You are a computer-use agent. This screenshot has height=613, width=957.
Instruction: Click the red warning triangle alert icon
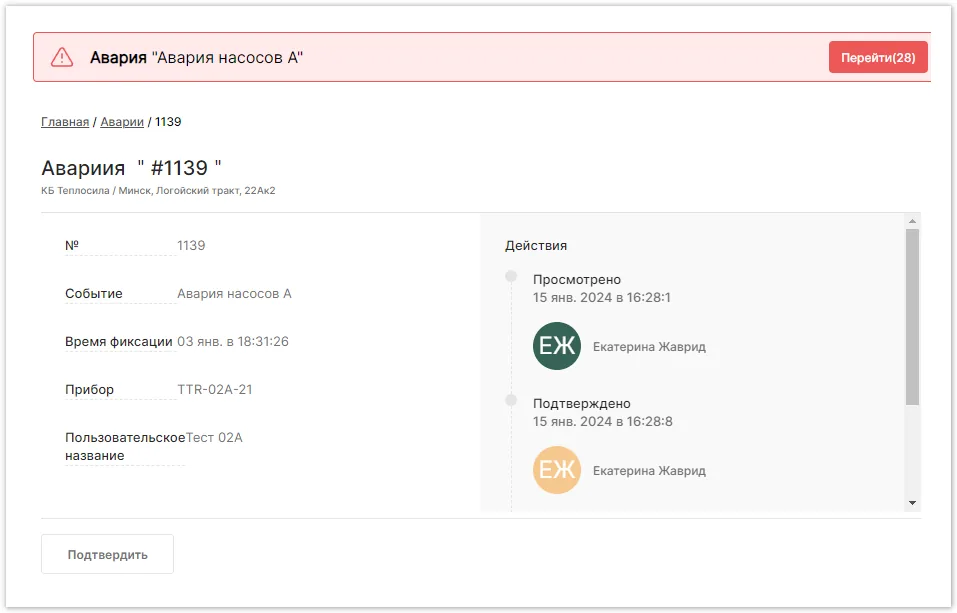click(62, 57)
